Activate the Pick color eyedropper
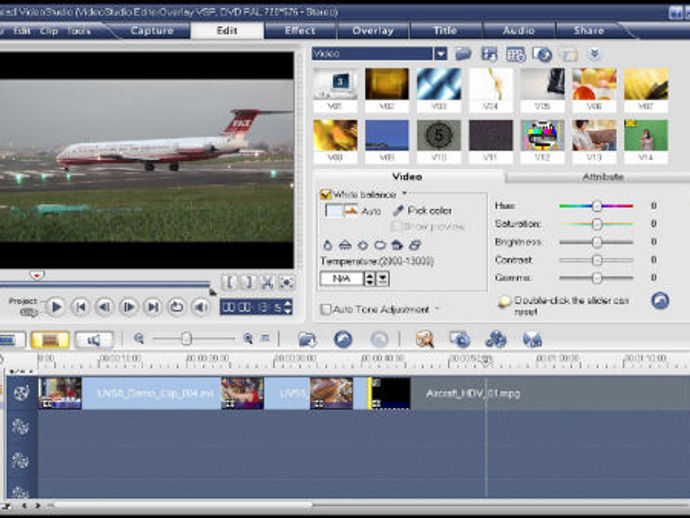690x518 pixels. 422,211
